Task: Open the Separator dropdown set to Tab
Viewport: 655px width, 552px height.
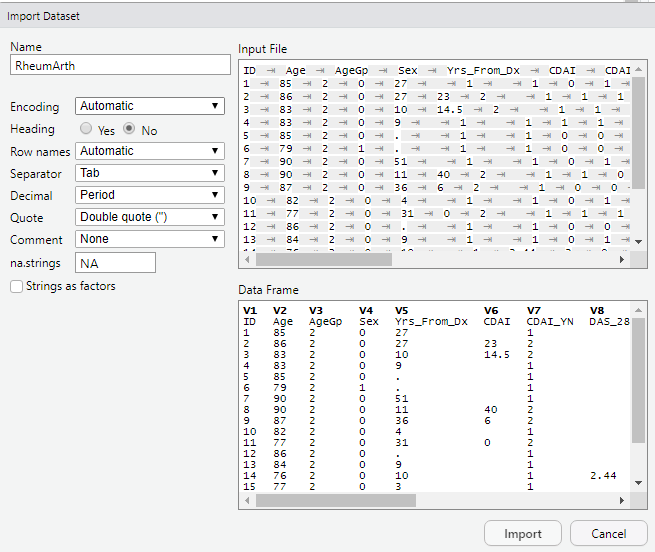Action: [x=150, y=173]
